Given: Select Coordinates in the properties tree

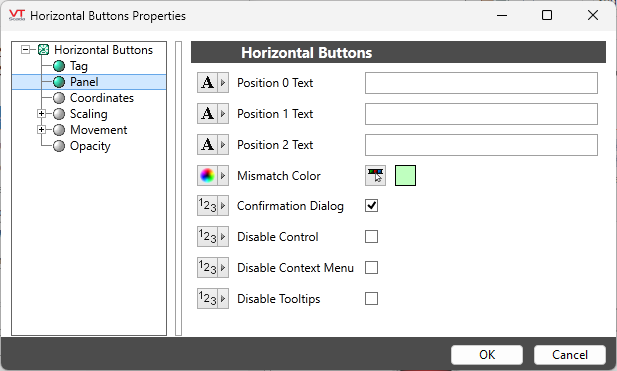Looking at the screenshot, I should pyautogui.click(x=102, y=98).
